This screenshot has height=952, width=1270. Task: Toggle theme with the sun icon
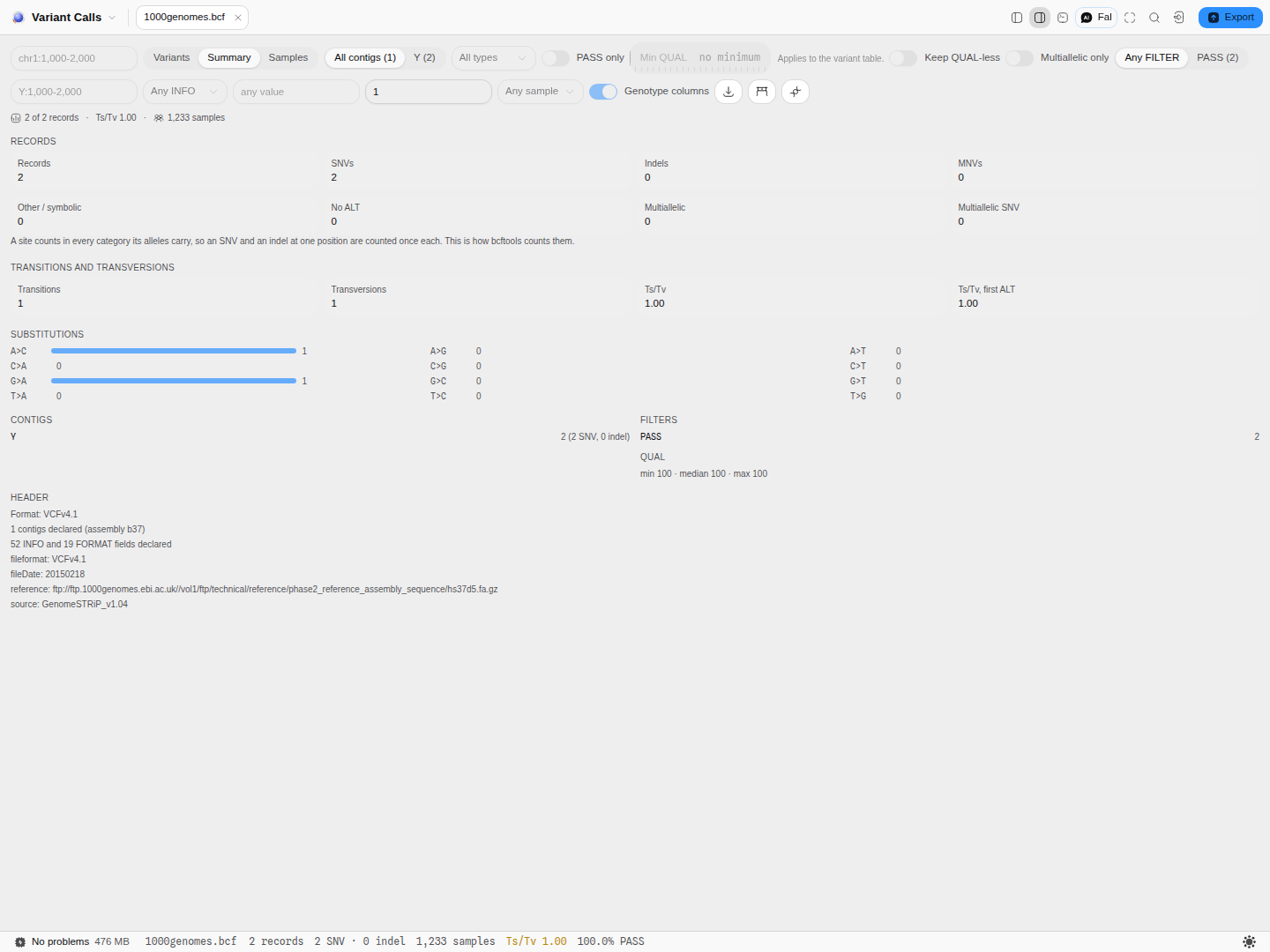[x=1249, y=942]
